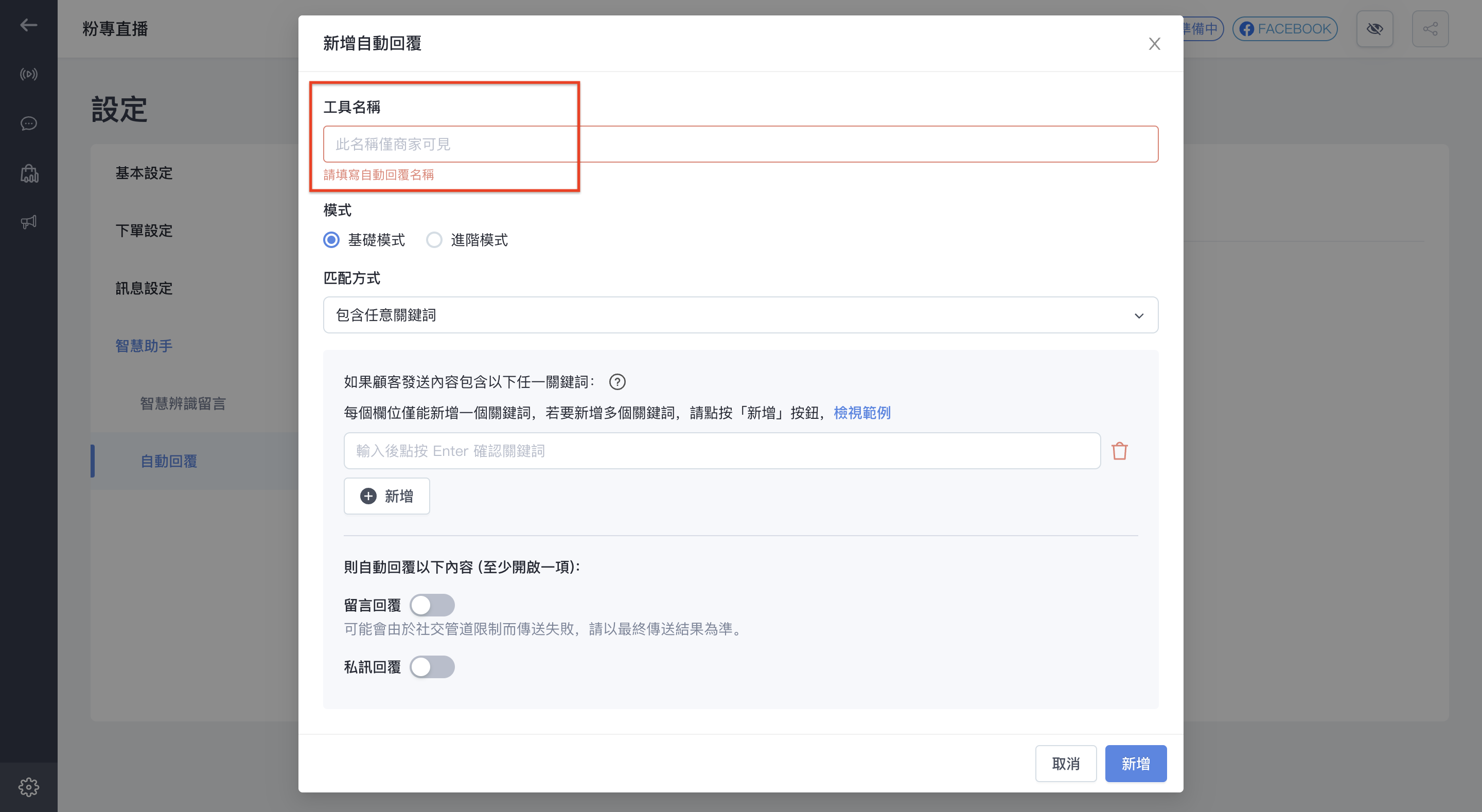Click the 準備中 status badge
1482x812 pixels.
point(1203,29)
